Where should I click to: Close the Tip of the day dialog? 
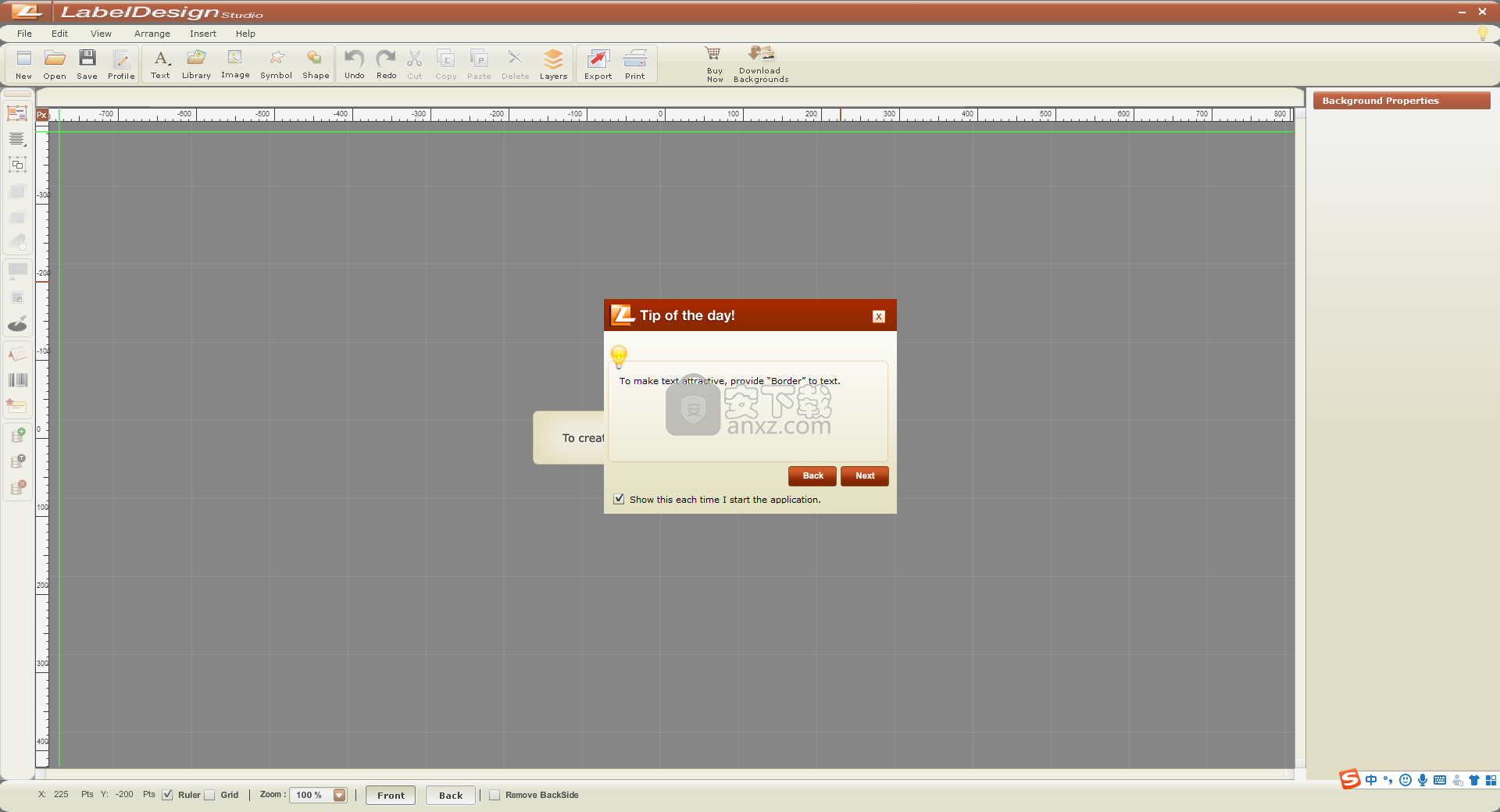tap(879, 316)
